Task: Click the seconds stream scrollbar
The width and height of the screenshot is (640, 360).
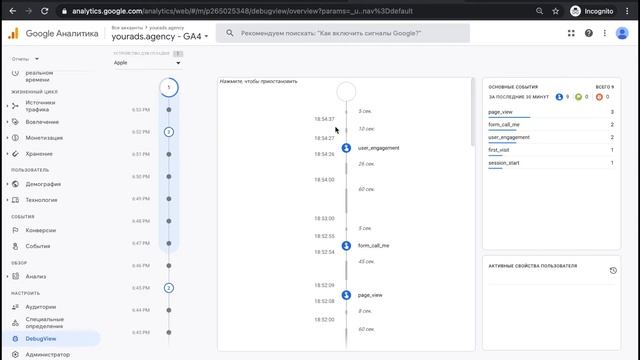Action: click(473, 112)
